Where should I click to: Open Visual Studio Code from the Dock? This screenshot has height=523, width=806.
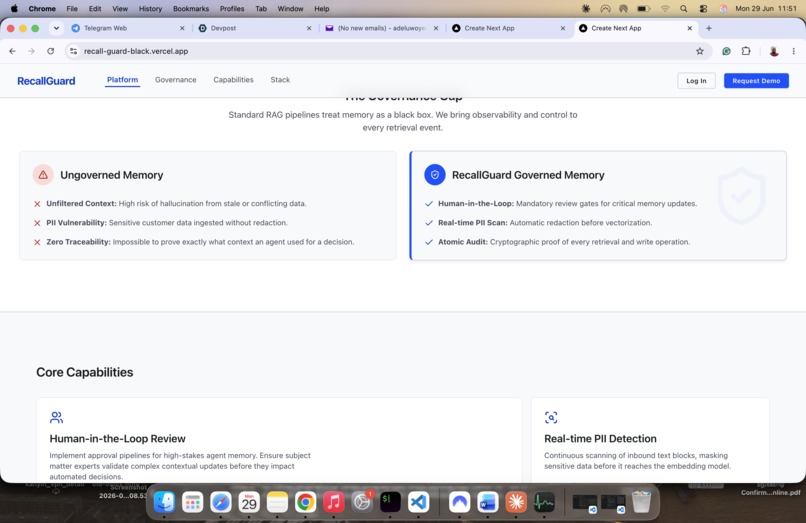418,501
